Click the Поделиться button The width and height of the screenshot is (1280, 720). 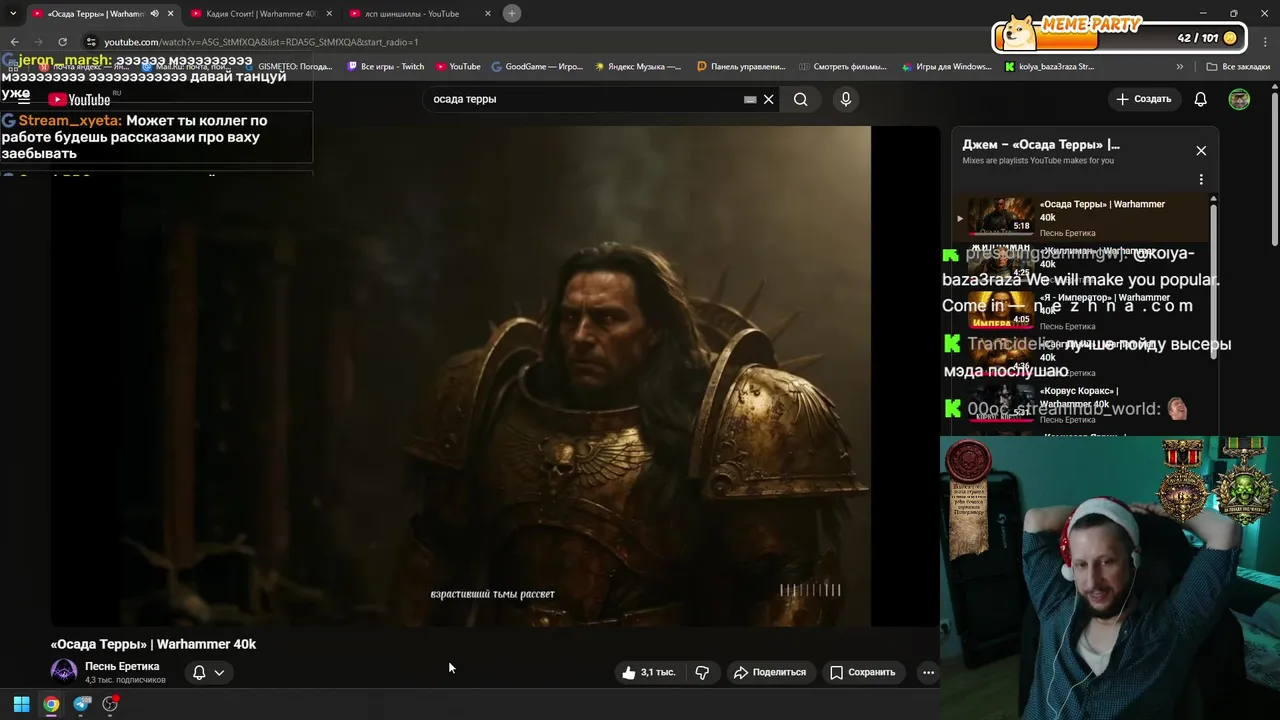[770, 672]
